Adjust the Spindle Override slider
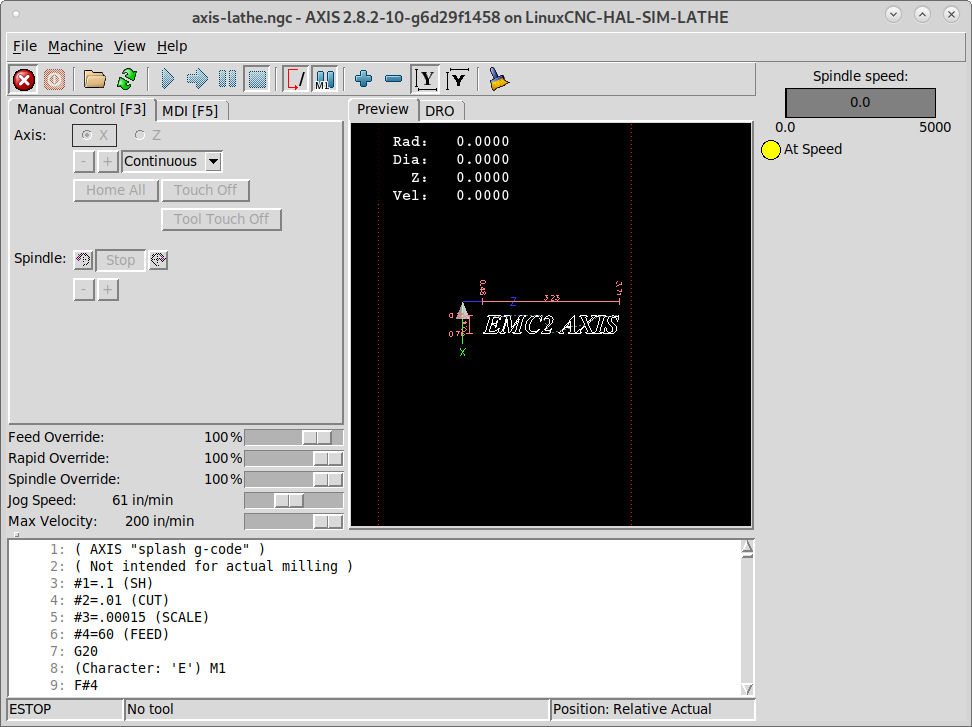Viewport: 972px width, 727px height. 294,480
